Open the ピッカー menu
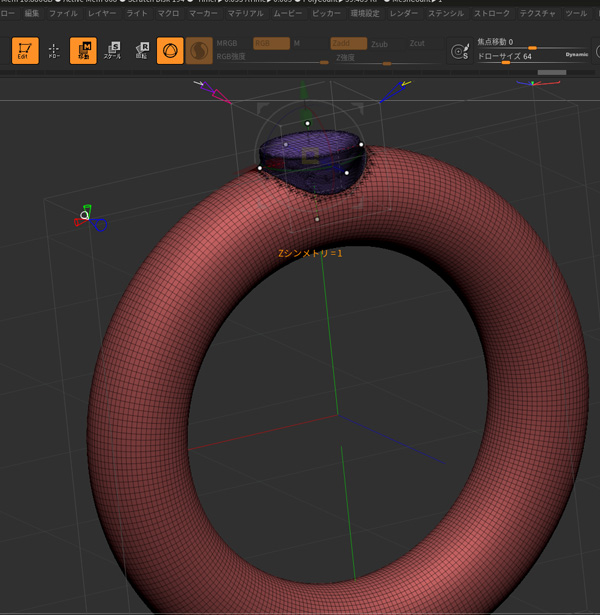Screen dimensions: 600x615 click(326, 14)
